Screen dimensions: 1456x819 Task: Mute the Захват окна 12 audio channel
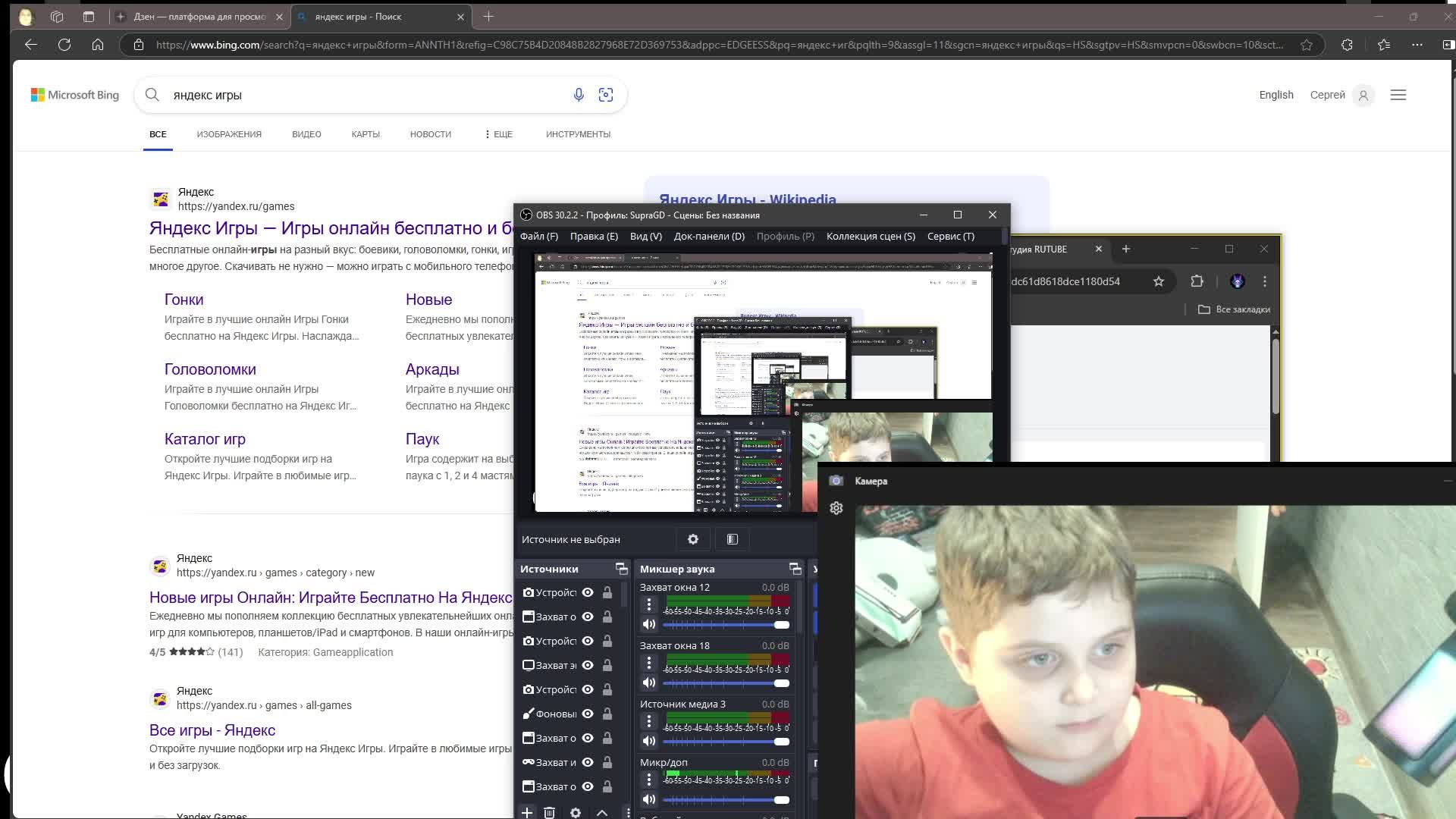tap(649, 624)
